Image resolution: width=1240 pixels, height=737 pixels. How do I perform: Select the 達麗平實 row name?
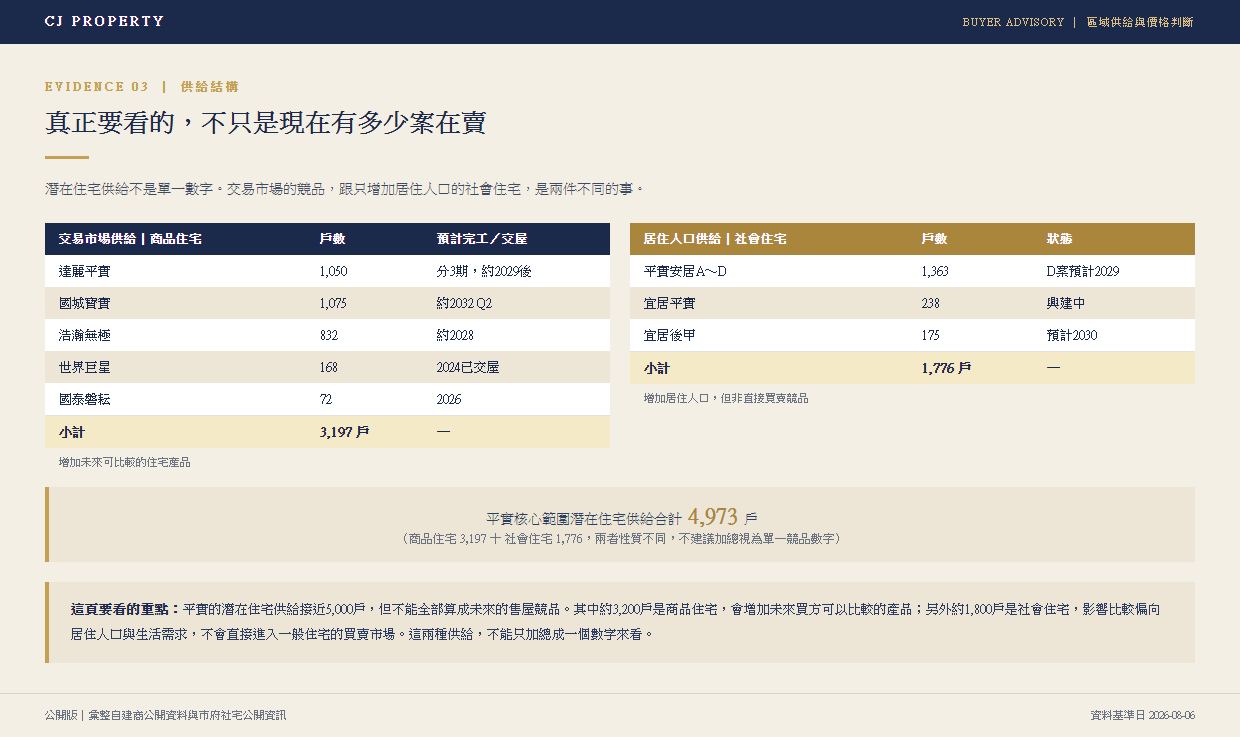point(85,271)
